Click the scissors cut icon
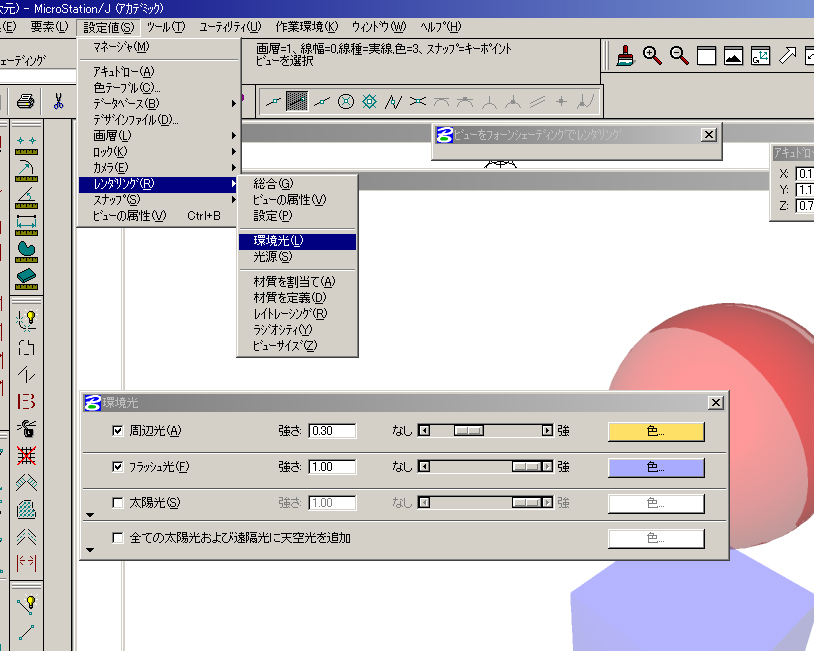 point(58,101)
